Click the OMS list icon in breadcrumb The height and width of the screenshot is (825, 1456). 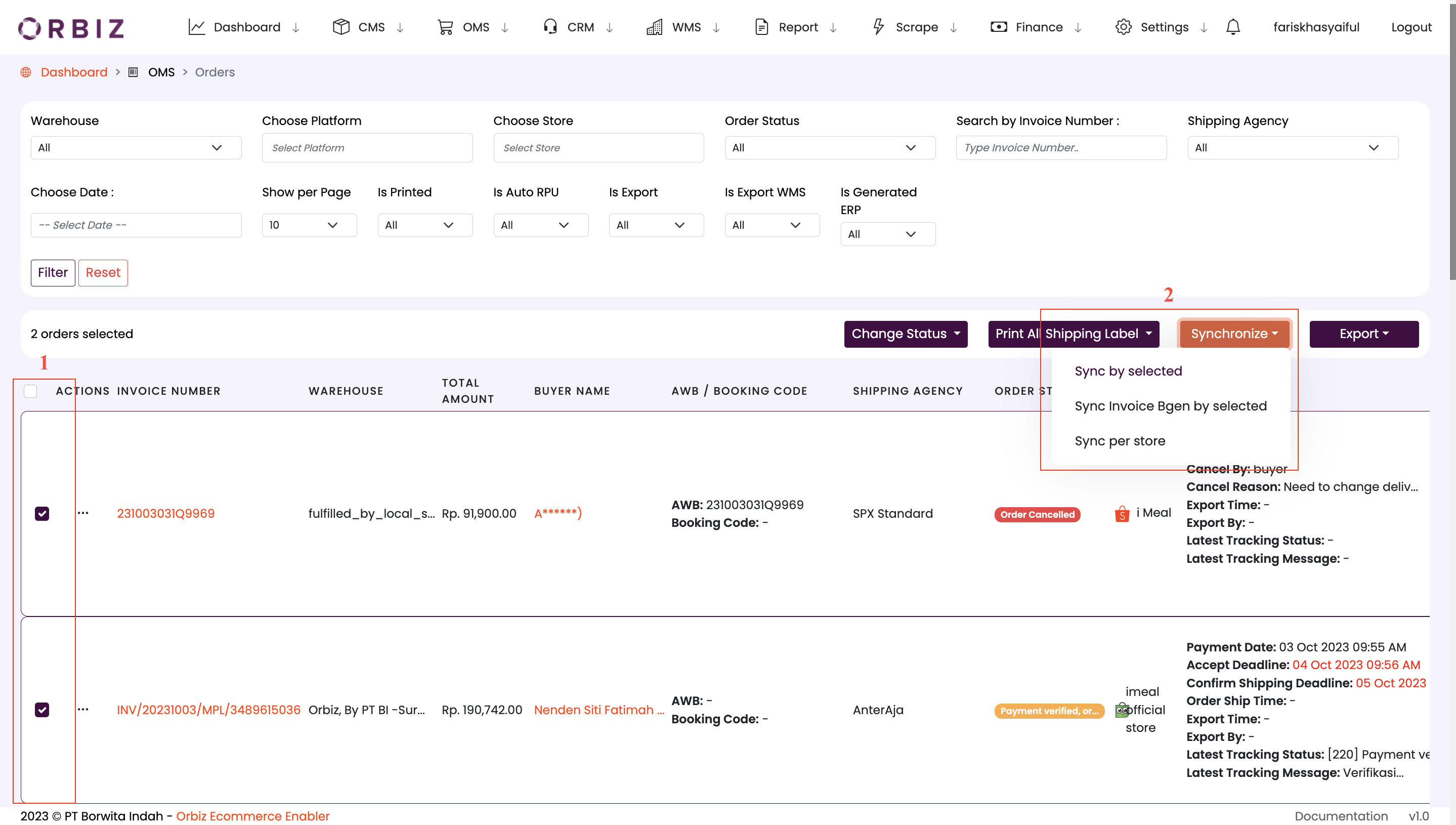pos(133,72)
